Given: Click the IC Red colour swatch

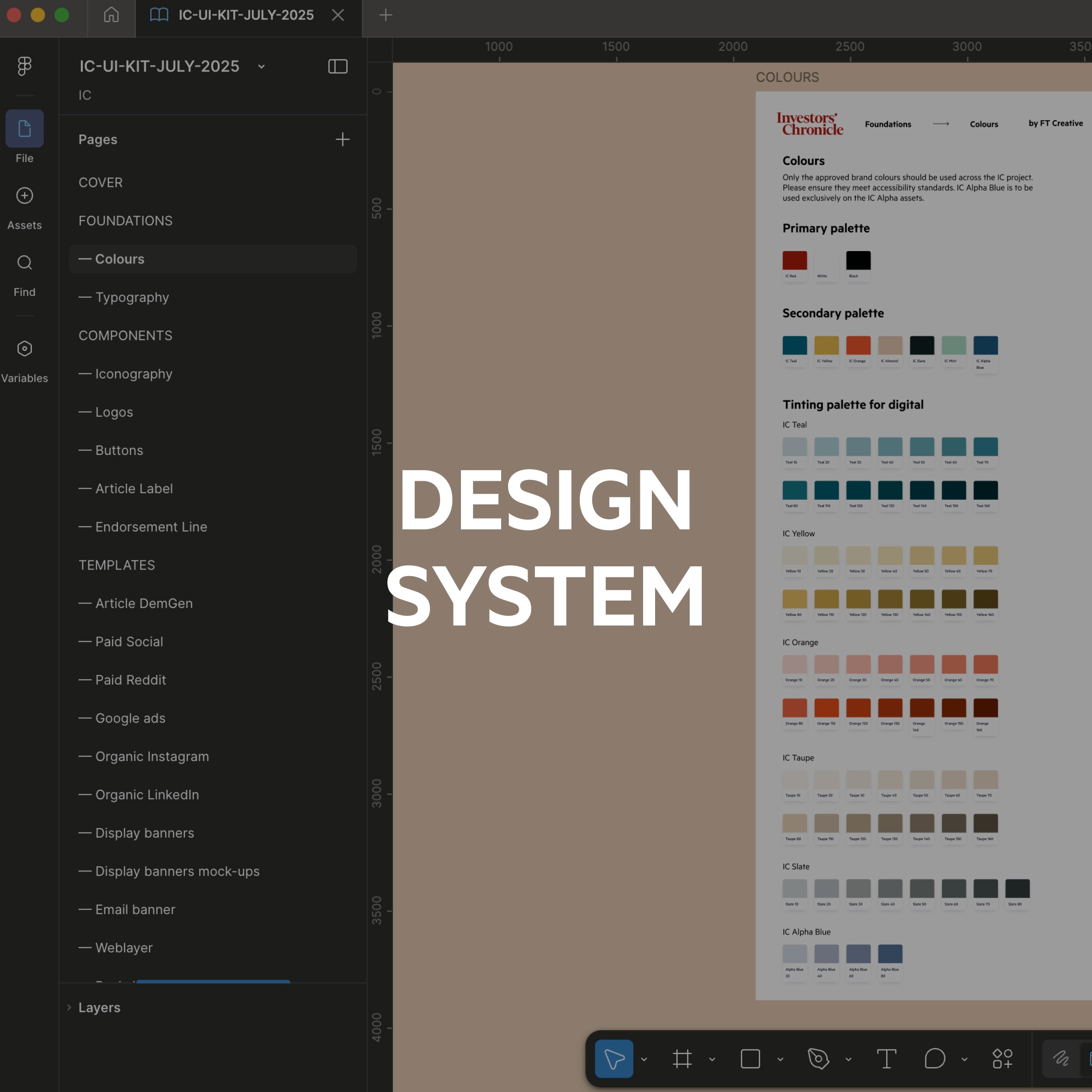Looking at the screenshot, I should (x=794, y=261).
